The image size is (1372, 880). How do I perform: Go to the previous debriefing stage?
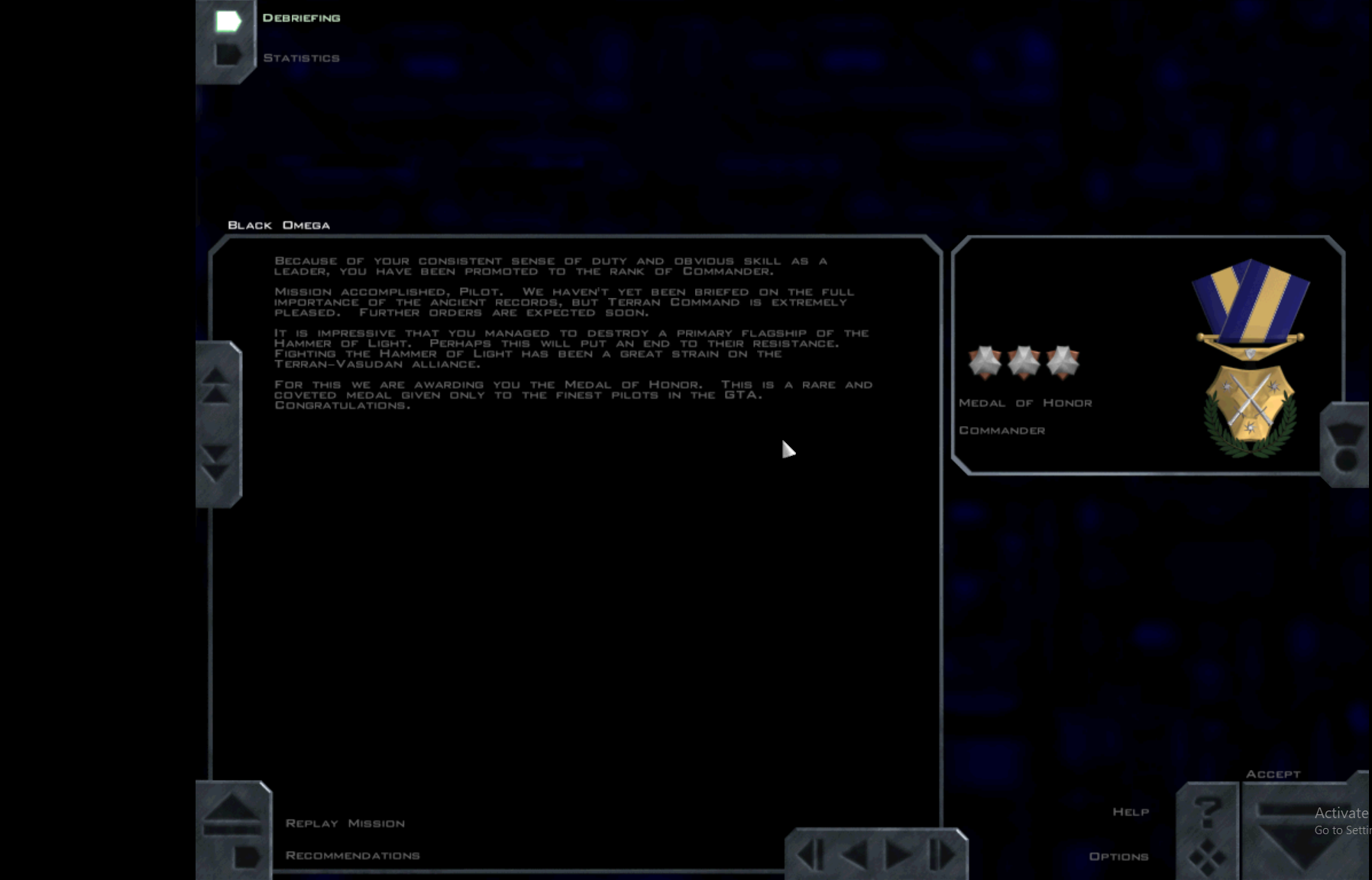855,855
